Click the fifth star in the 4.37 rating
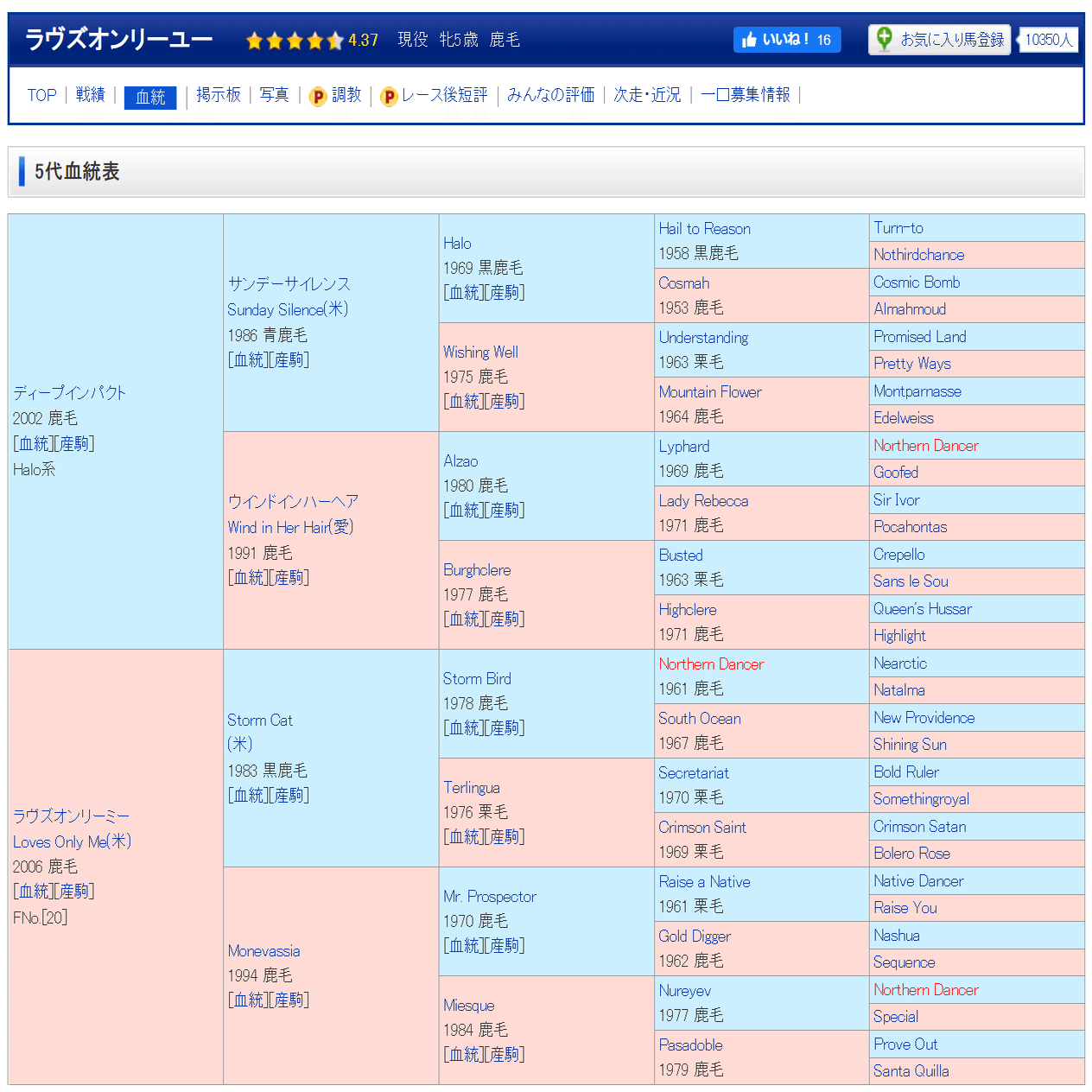This screenshot has width=1092, height=1092. 335,40
